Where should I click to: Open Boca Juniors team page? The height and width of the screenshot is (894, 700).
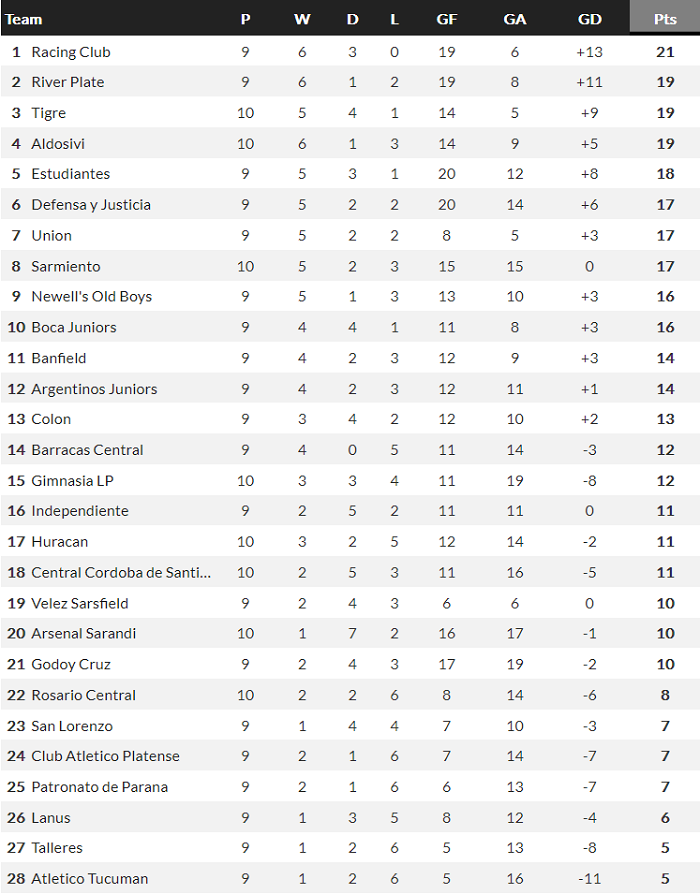74,327
